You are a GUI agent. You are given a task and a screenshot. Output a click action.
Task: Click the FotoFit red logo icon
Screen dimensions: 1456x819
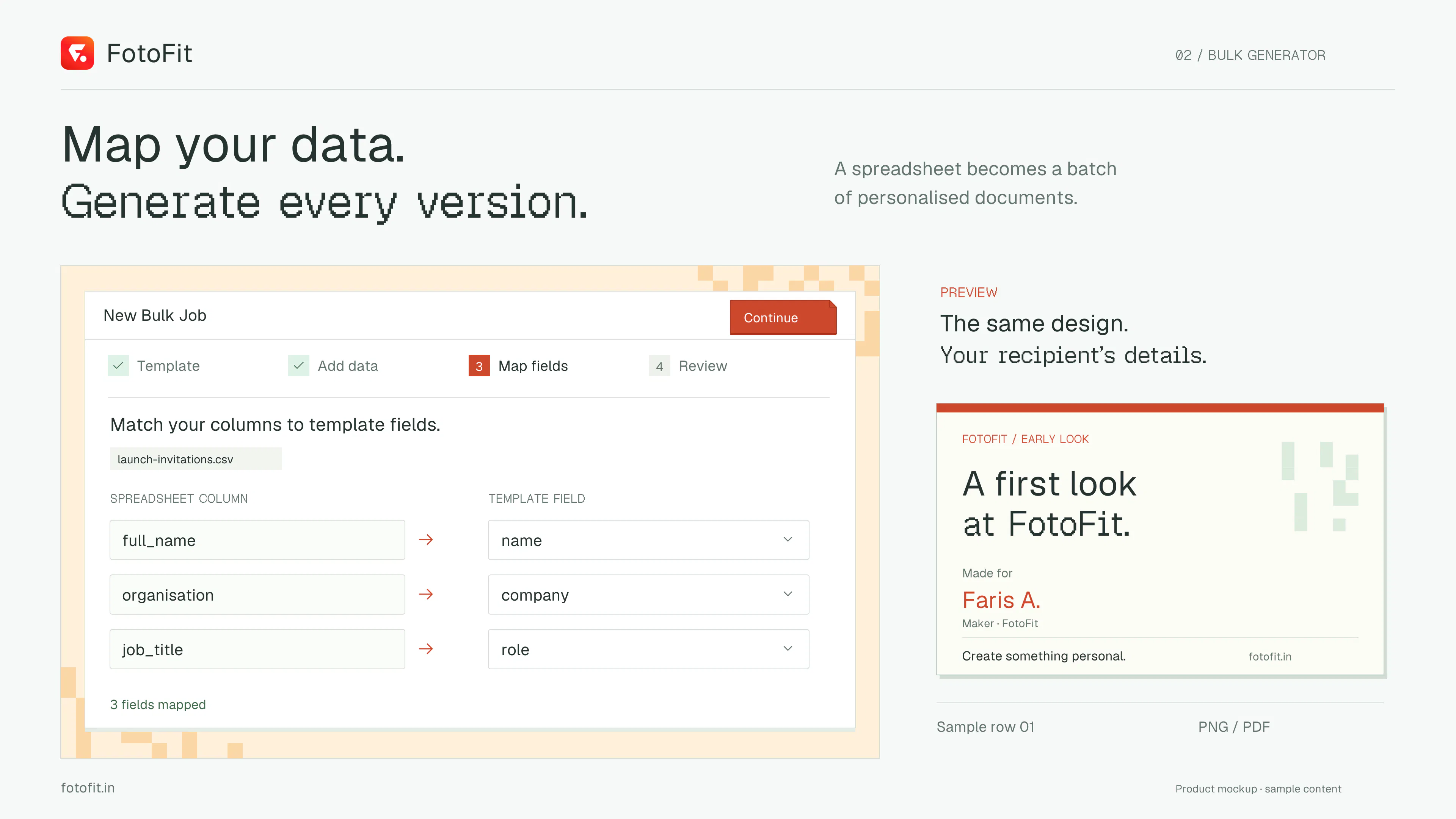click(77, 53)
